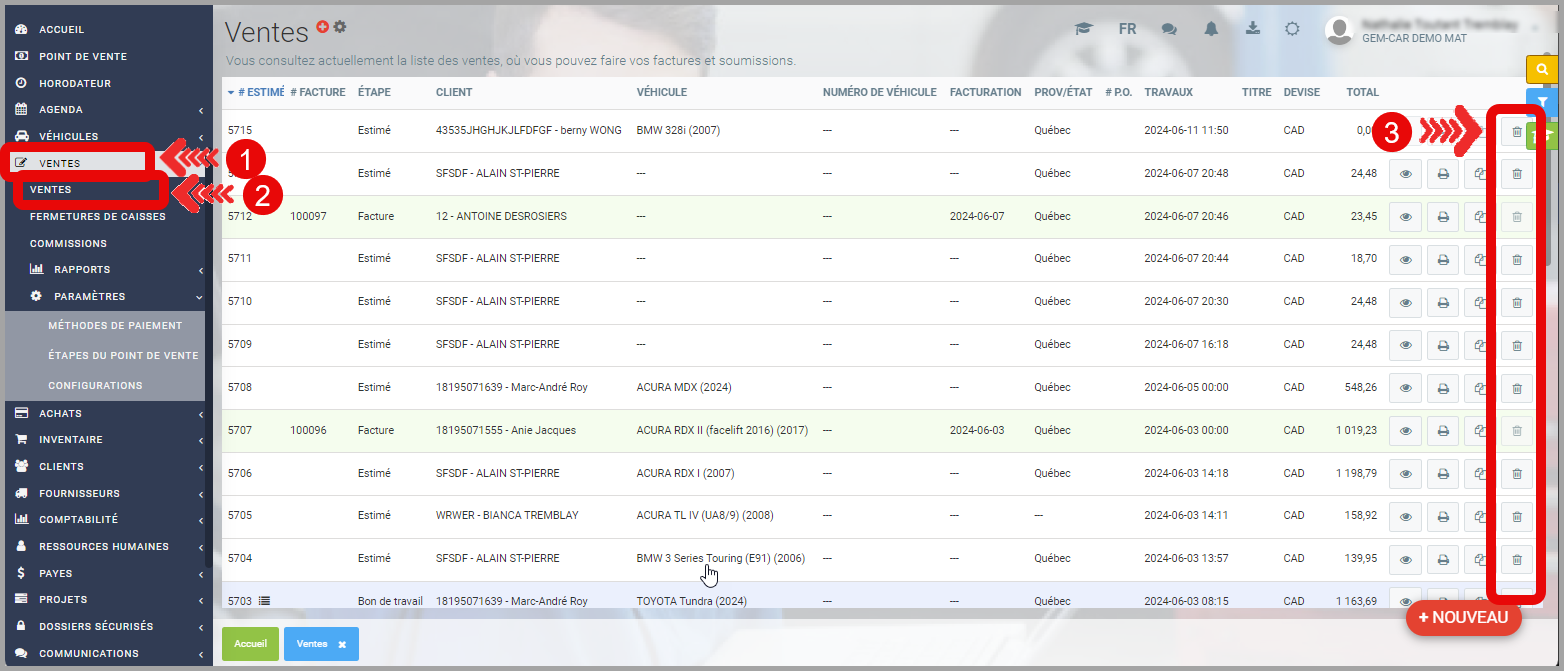Click the download icon in top bar
The height and width of the screenshot is (671, 1564).
1252,29
